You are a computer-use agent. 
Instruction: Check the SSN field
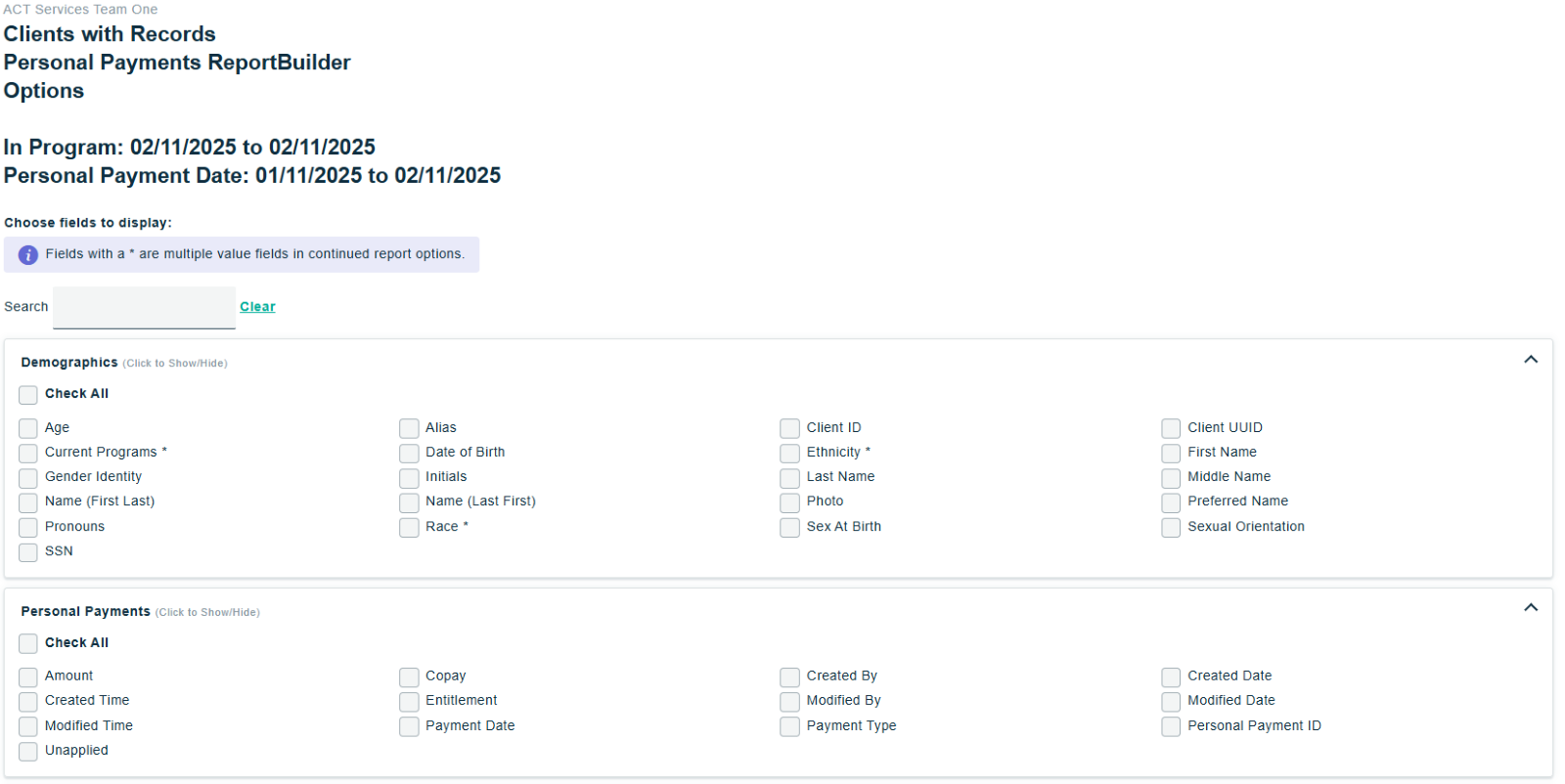point(28,552)
